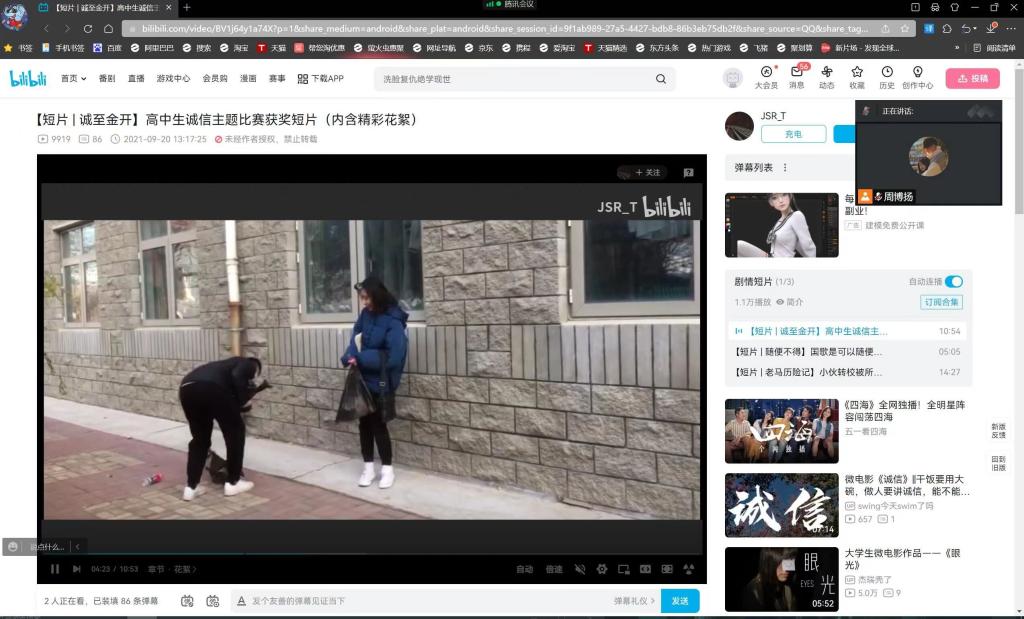1024x619 pixels.
Task: Open 收藏 favorites star icon
Action: [857, 73]
